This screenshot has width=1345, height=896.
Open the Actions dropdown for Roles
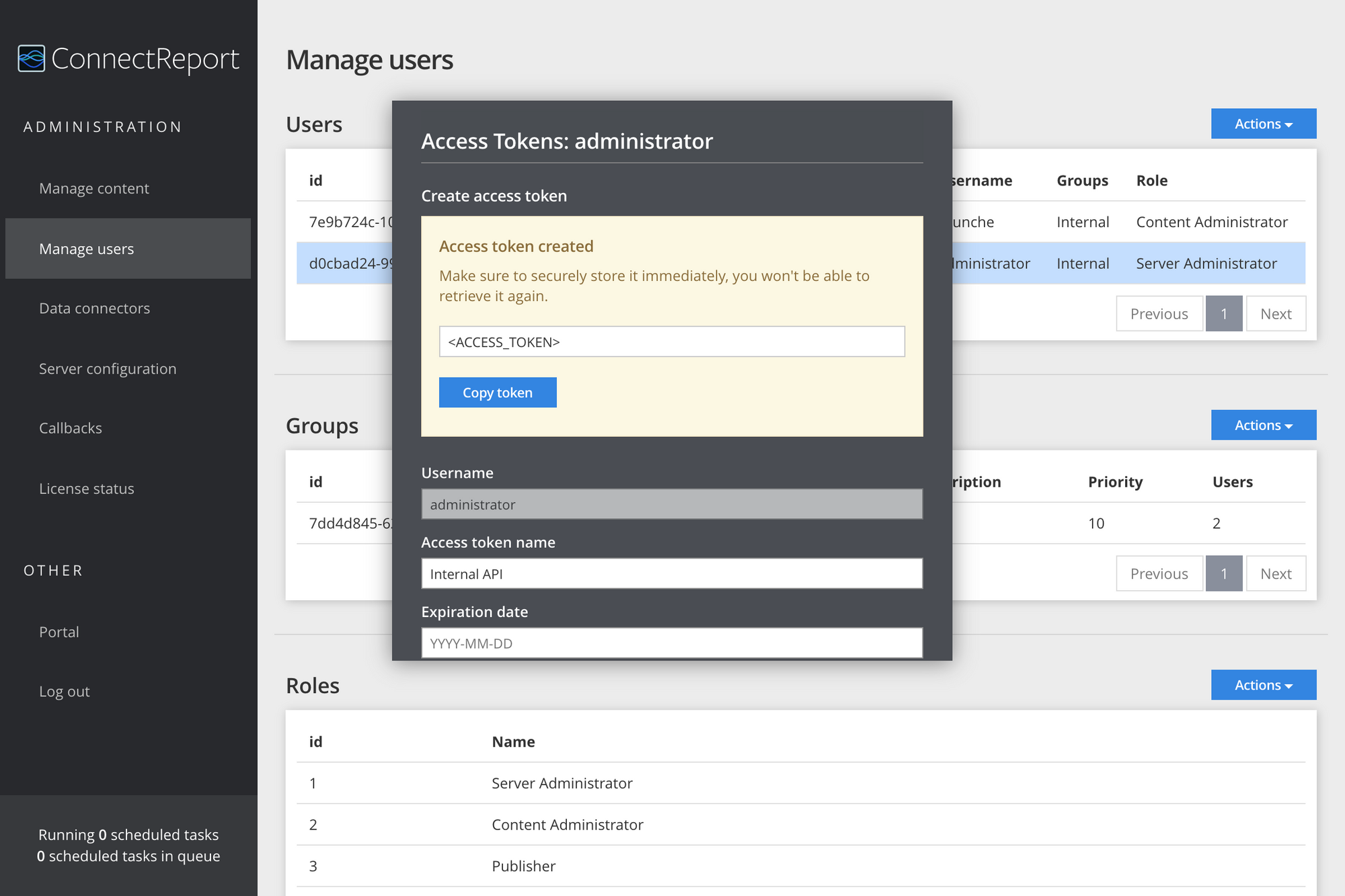(1263, 684)
